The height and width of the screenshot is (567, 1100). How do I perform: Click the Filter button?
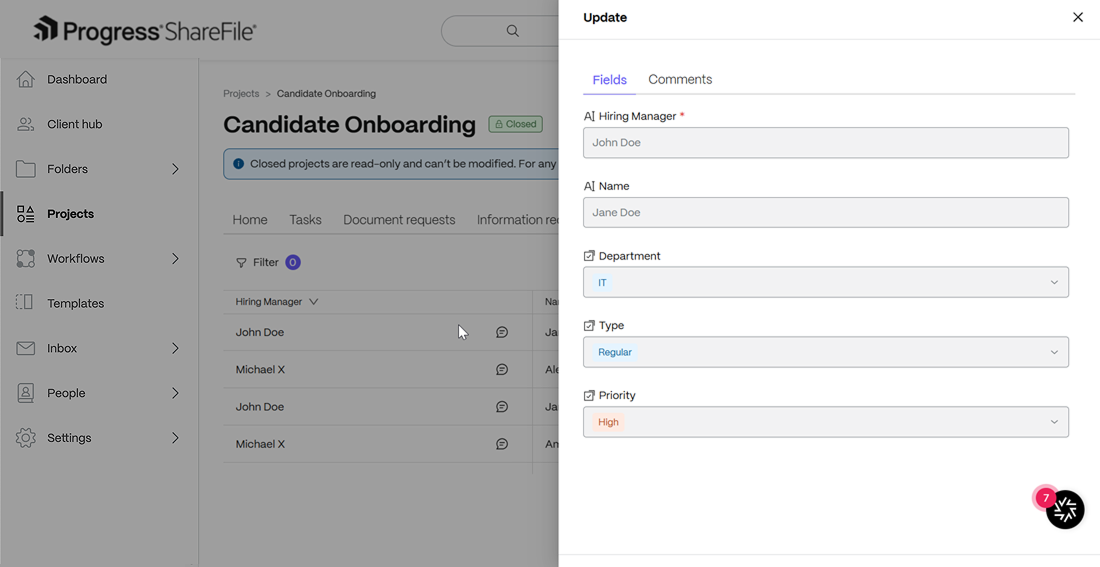[x=267, y=262]
